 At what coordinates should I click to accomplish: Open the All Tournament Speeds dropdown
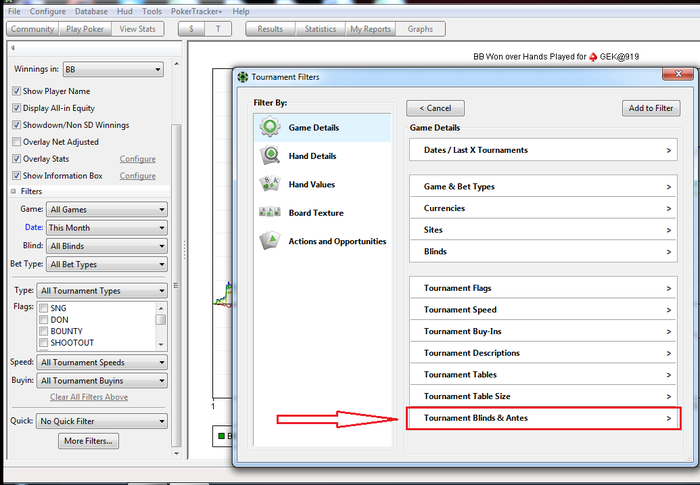point(102,362)
